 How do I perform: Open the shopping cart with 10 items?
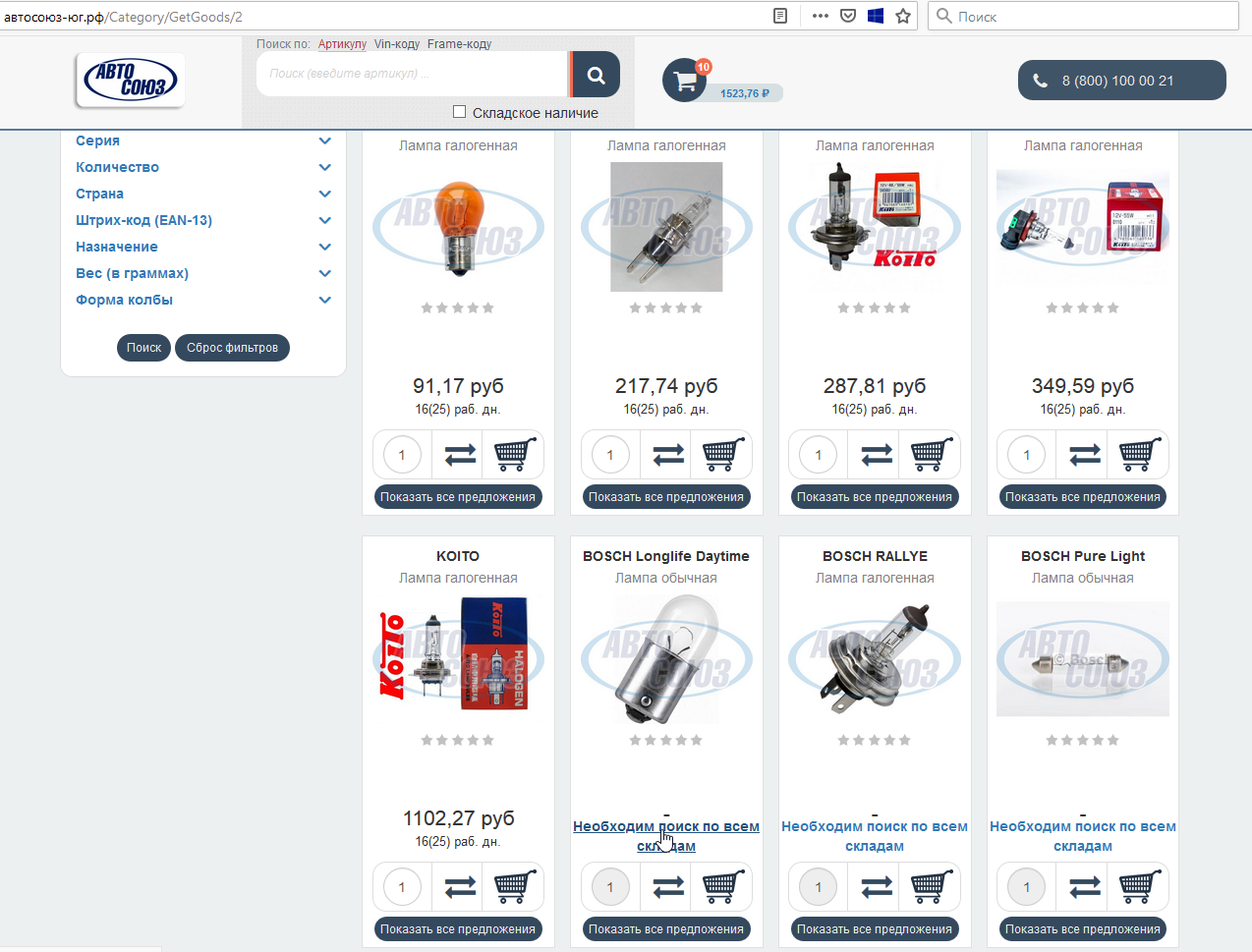click(x=685, y=82)
